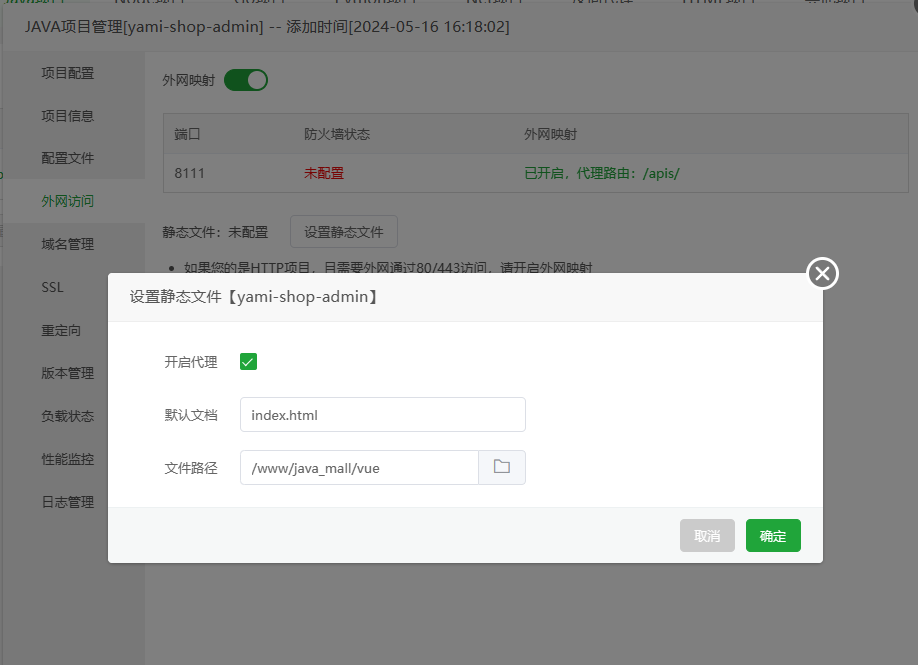Click the 取消 cancel button
Viewport: 918px width, 665px height.
707,535
